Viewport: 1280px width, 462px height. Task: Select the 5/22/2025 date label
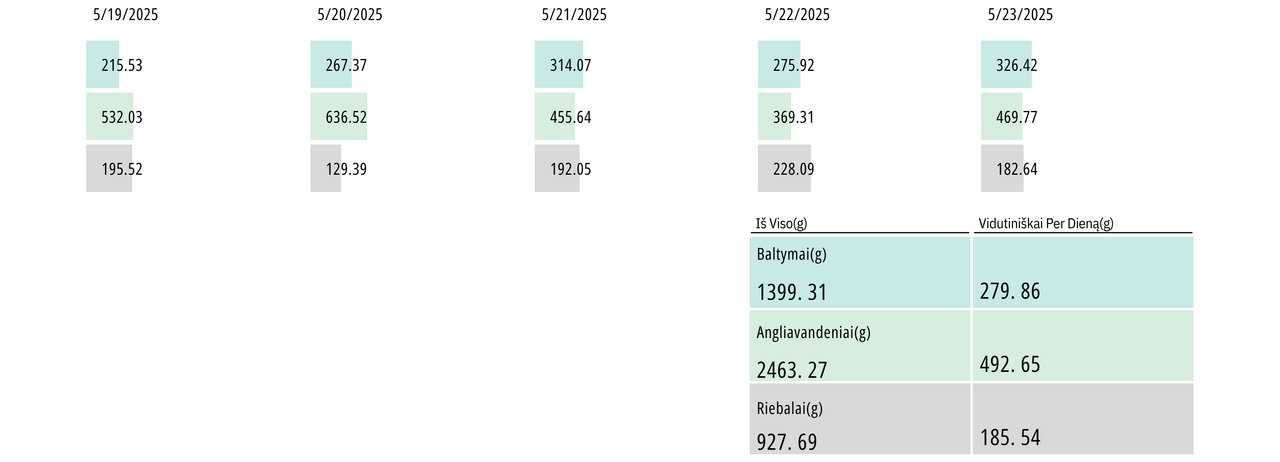click(x=797, y=15)
